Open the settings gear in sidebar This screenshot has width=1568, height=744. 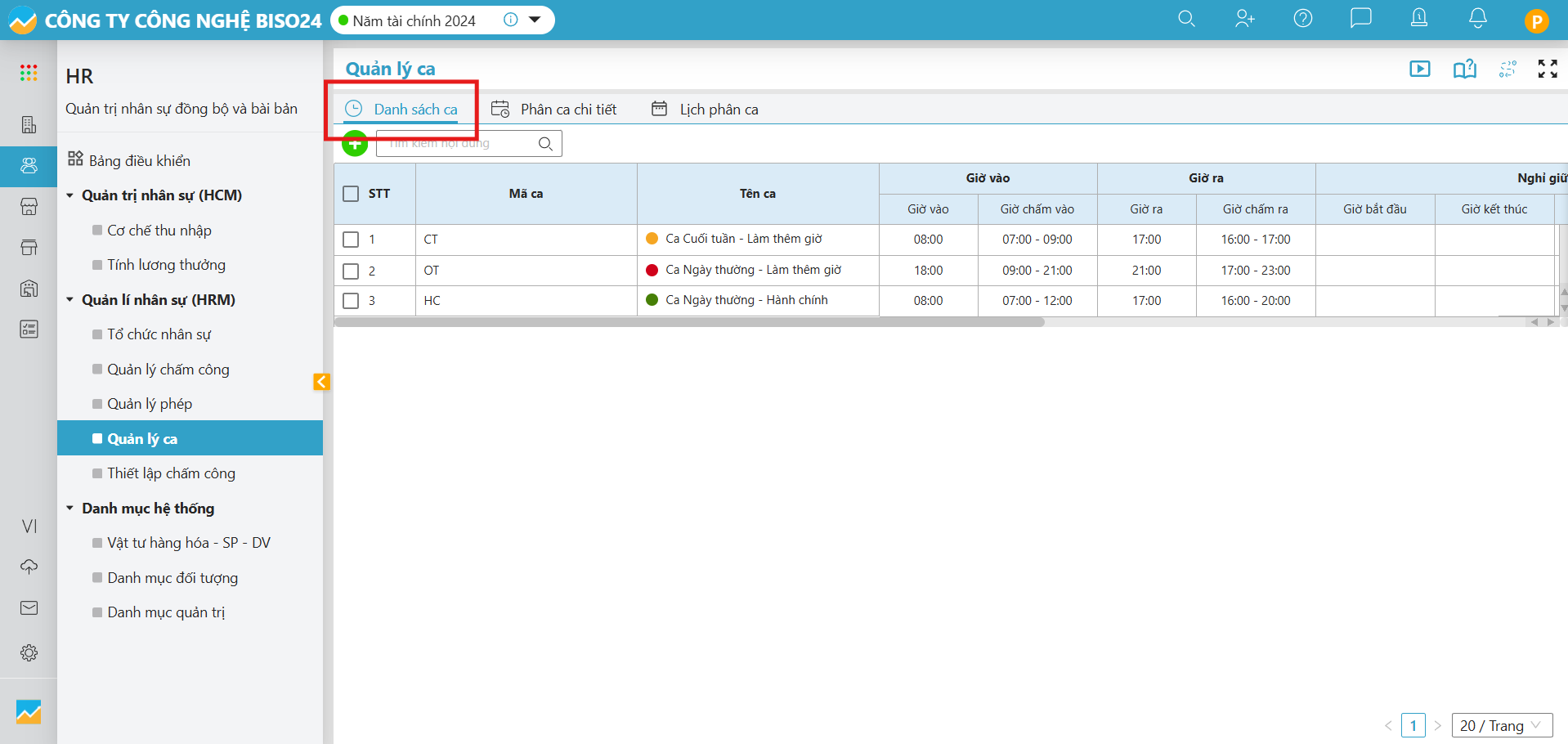(29, 652)
